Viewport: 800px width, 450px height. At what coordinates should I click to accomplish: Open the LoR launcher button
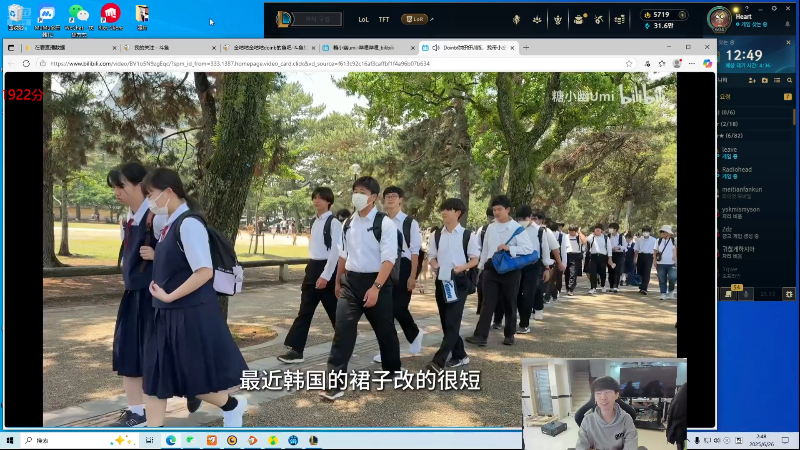click(414, 19)
